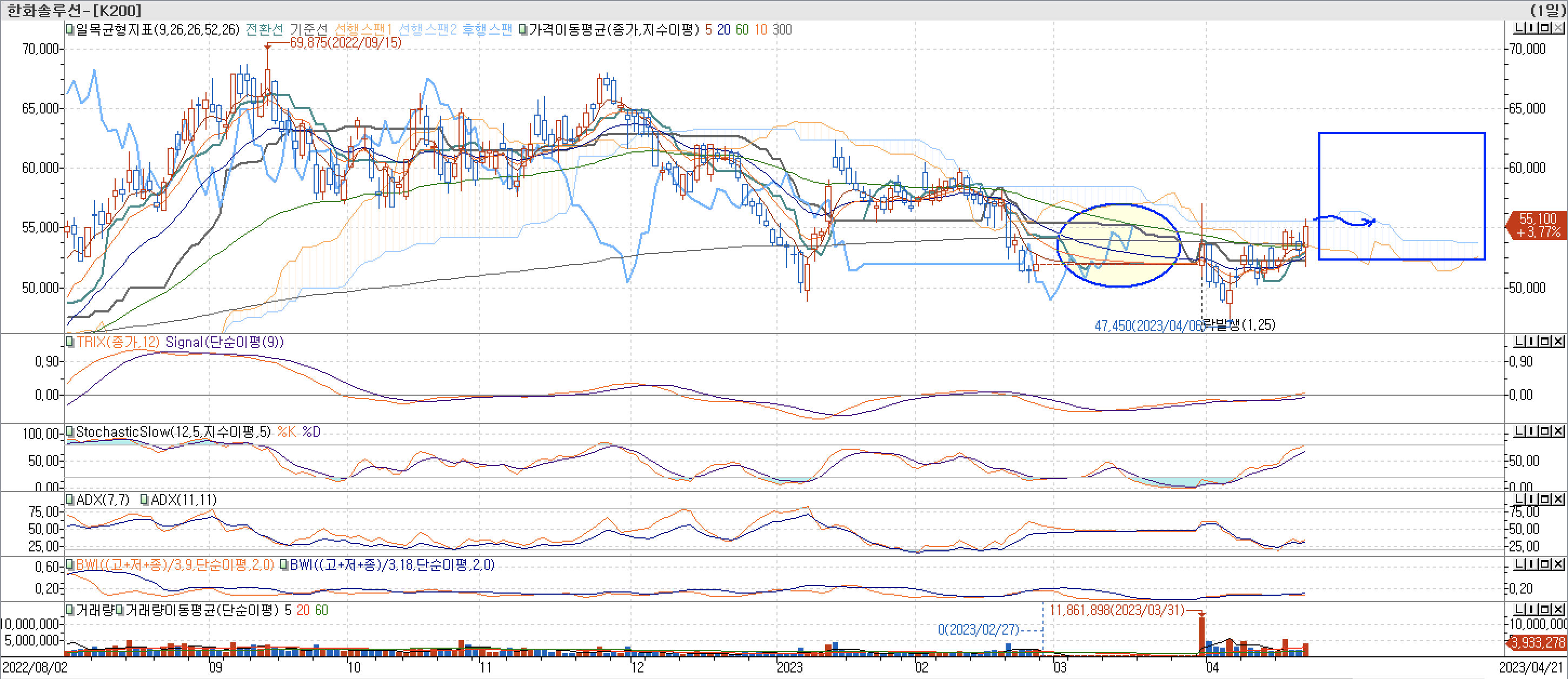Click the square maximize button in the ADX panel
Screen dimensions: 1568x679
click(1545, 500)
